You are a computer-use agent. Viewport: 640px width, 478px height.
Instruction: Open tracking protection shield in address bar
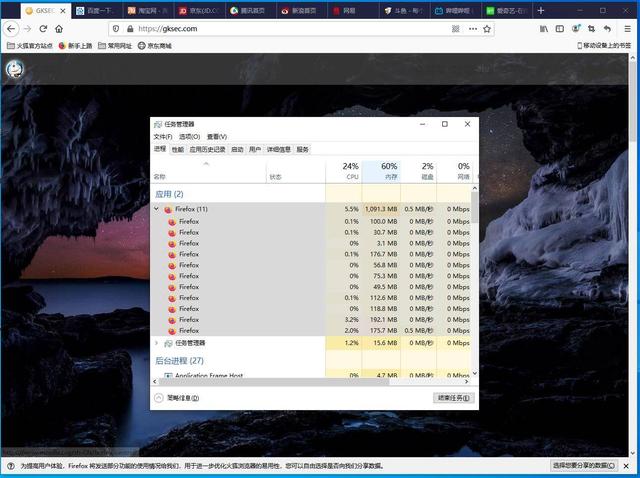tap(116, 29)
